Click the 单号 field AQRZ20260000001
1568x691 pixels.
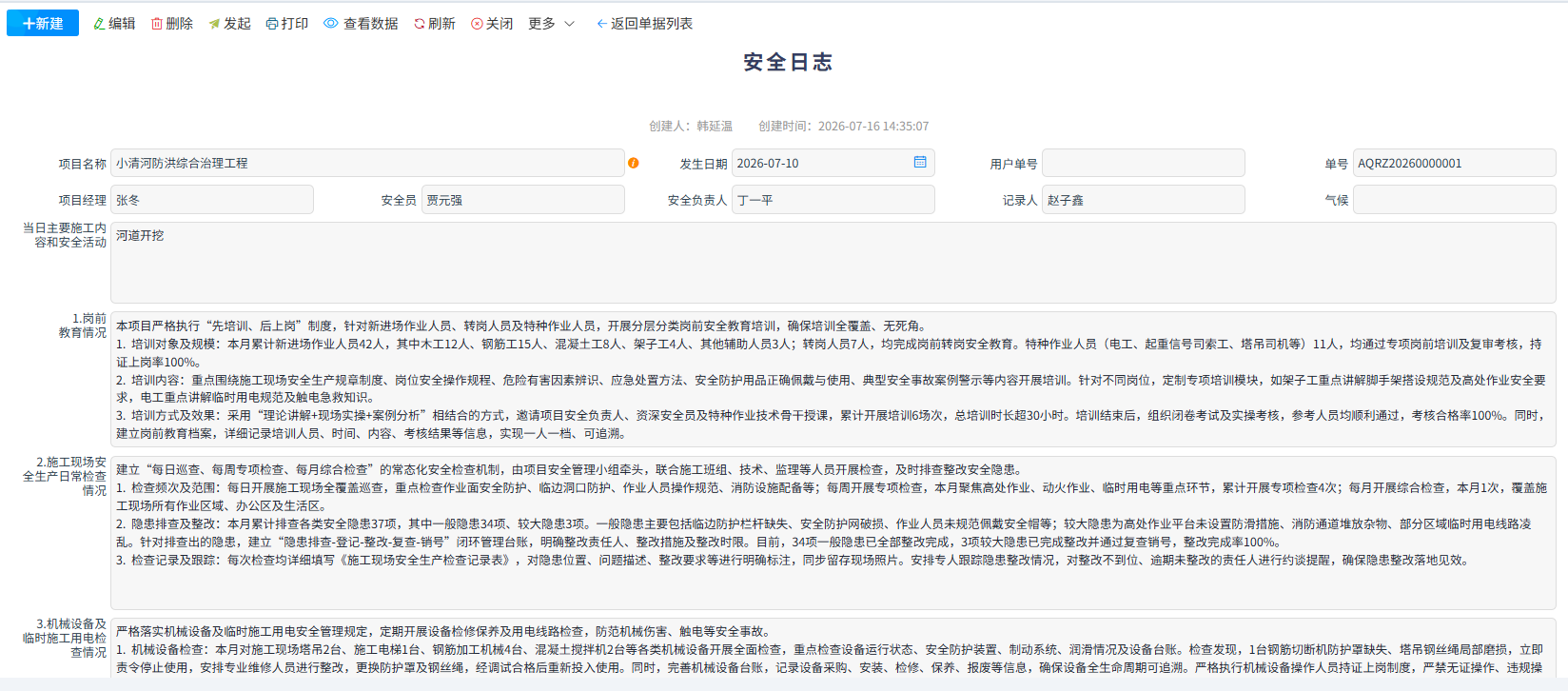pyautogui.click(x=1455, y=163)
